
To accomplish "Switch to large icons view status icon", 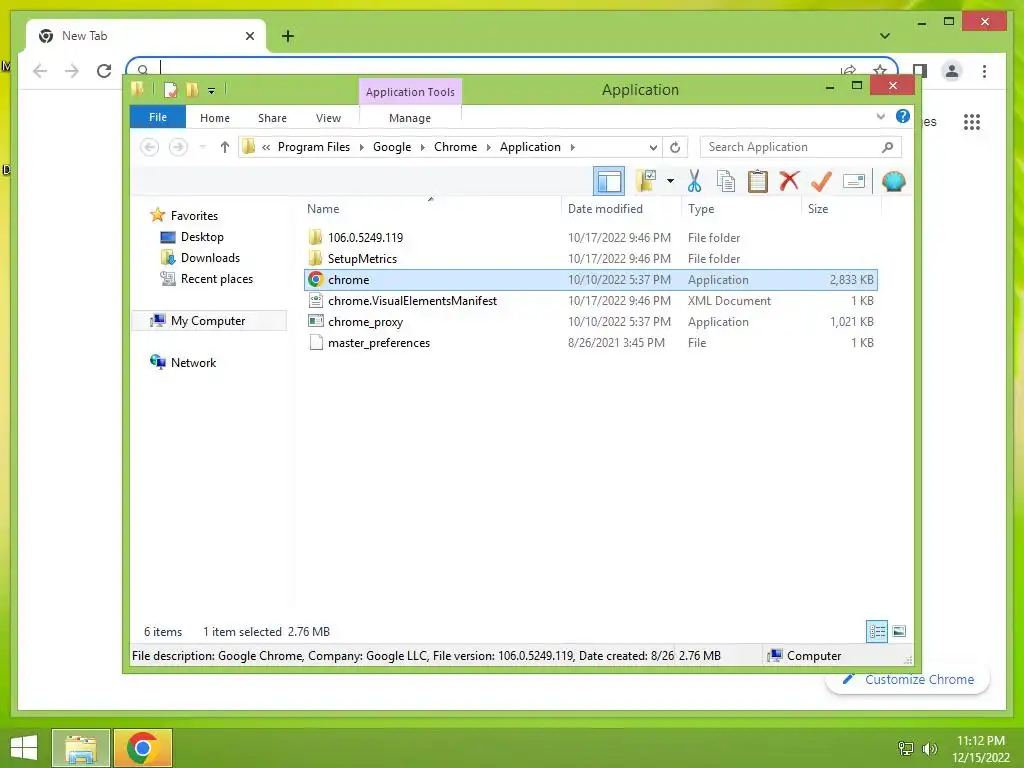I will (899, 632).
